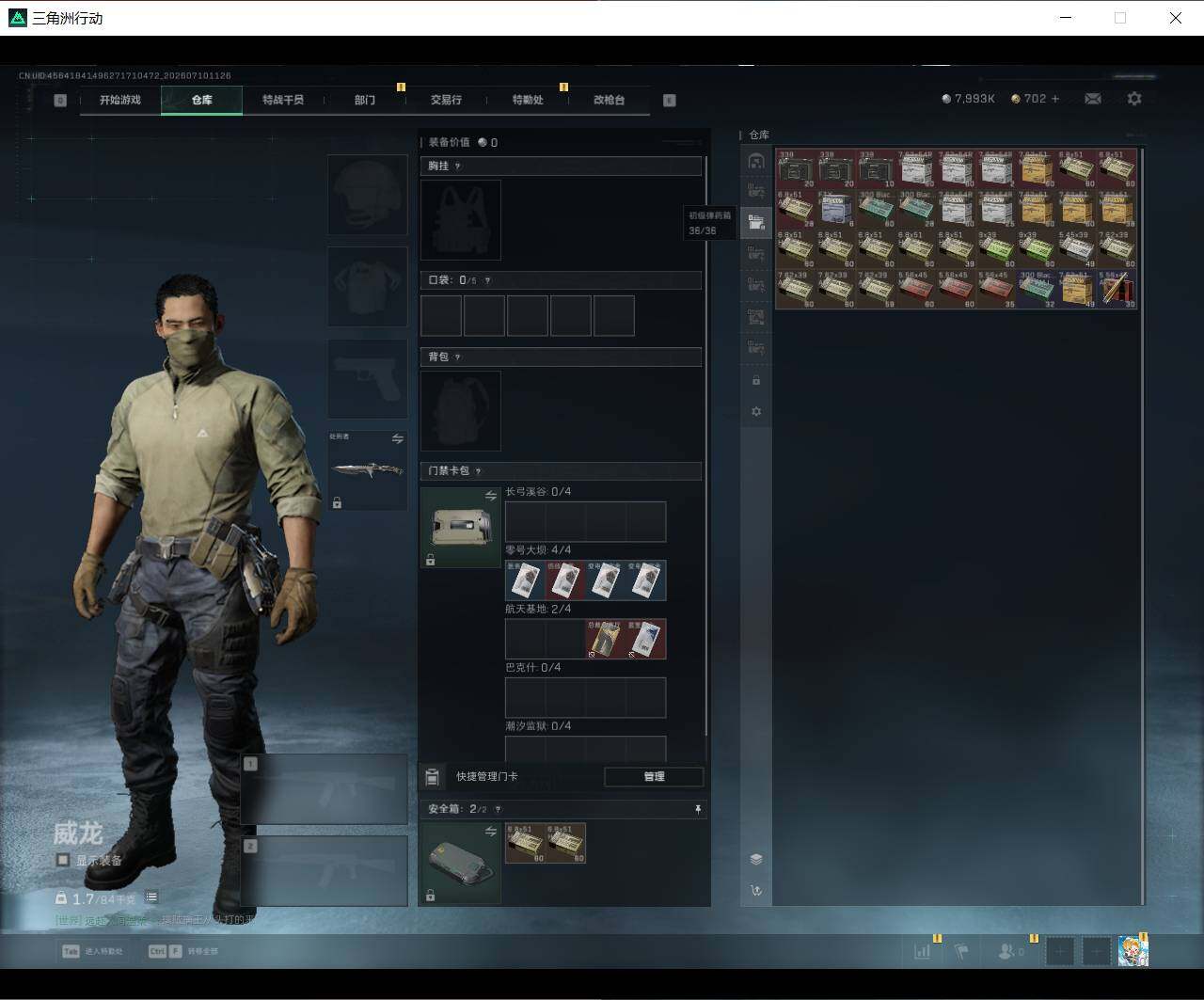
Task: Click the lock icon in warehouse sidebar
Action: [756, 380]
